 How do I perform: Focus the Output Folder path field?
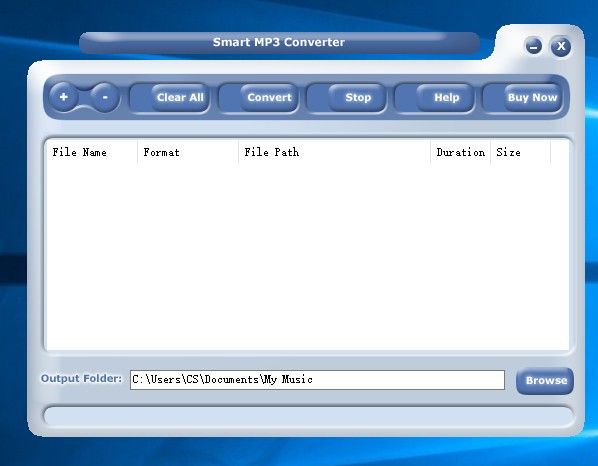click(x=317, y=380)
